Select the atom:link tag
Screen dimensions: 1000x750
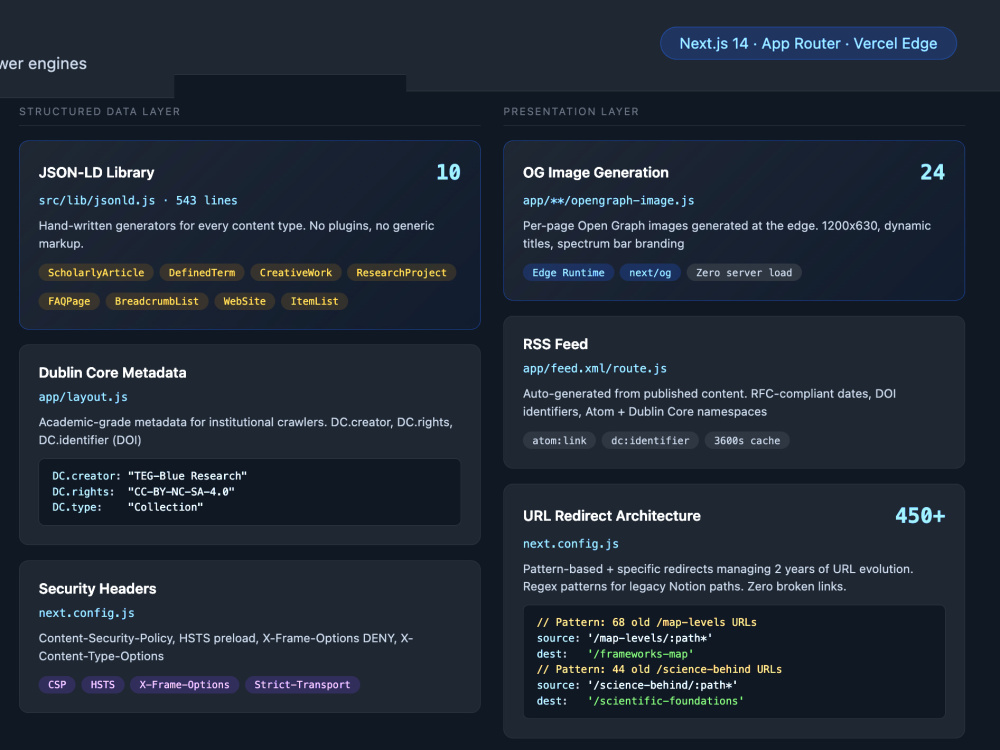point(559,440)
